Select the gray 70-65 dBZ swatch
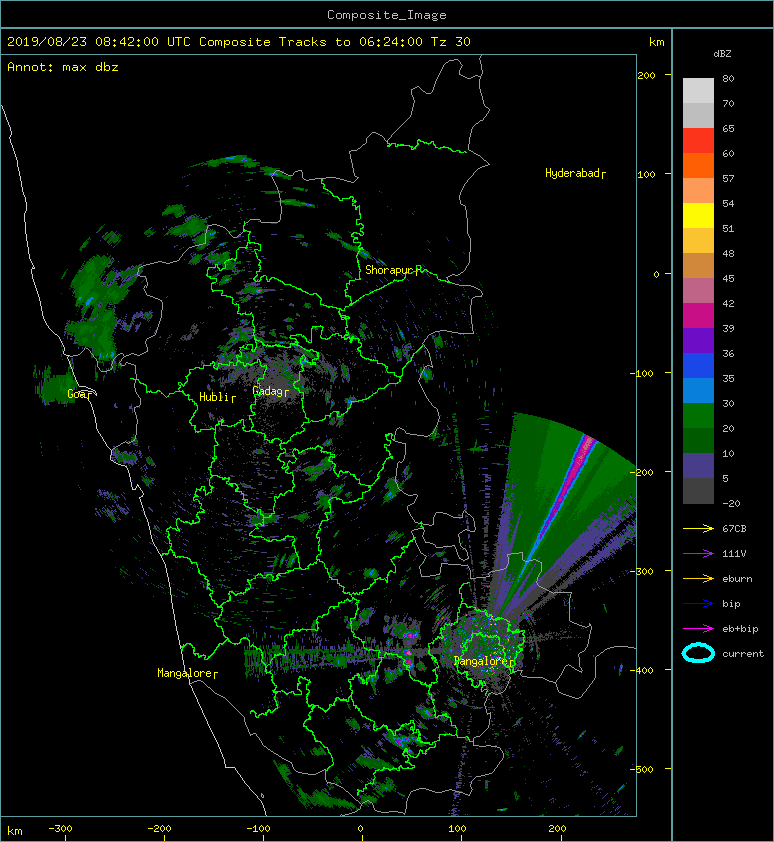 (x=698, y=115)
